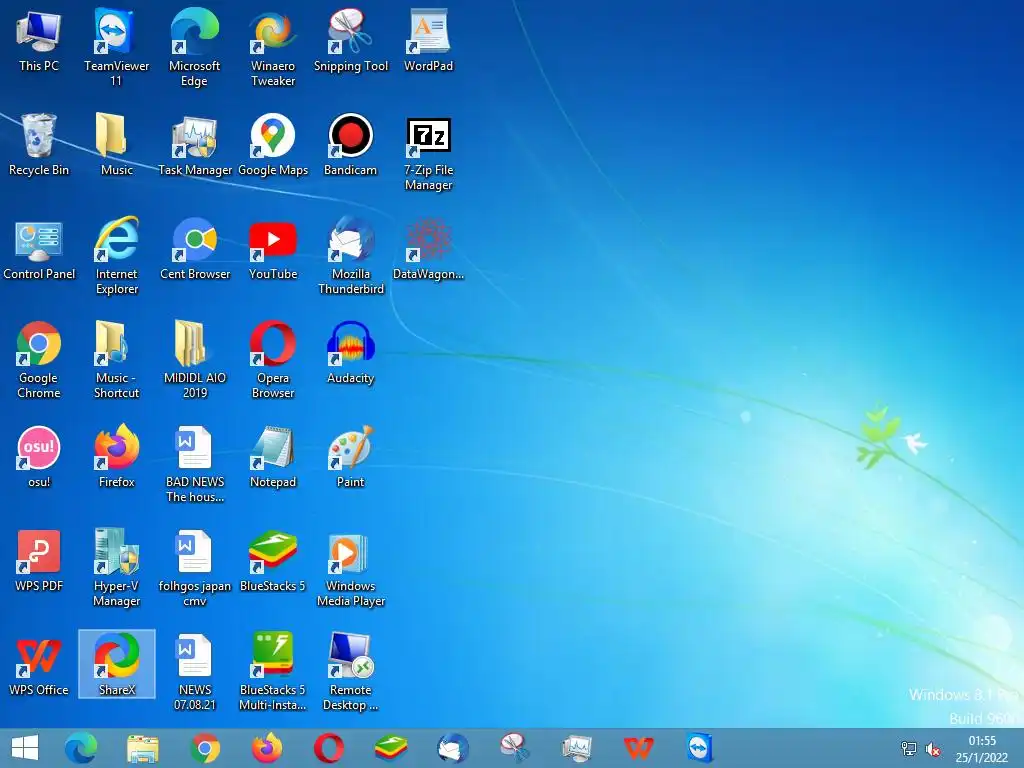Viewport: 1024px width, 768px height.
Task: Open Snipping Tool from the taskbar
Action: (515, 748)
